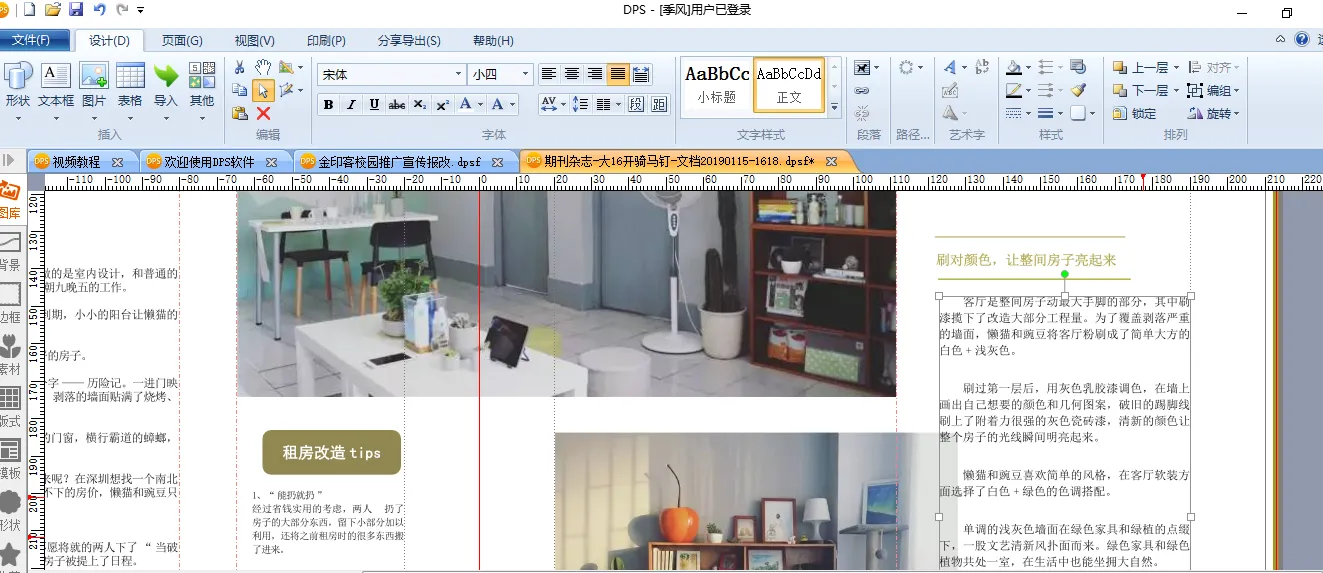The image size is (1323, 573).
Task: Toggle underline formatting
Action: tap(374, 105)
